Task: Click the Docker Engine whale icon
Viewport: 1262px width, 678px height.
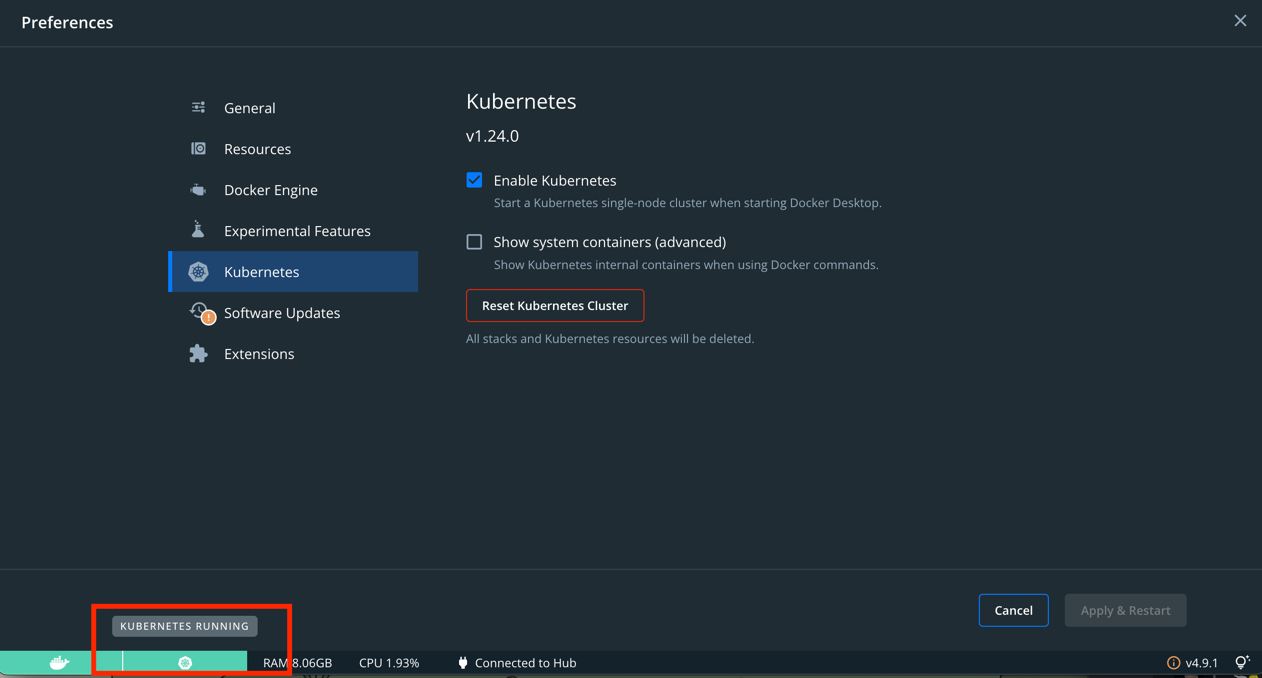Action: point(198,189)
